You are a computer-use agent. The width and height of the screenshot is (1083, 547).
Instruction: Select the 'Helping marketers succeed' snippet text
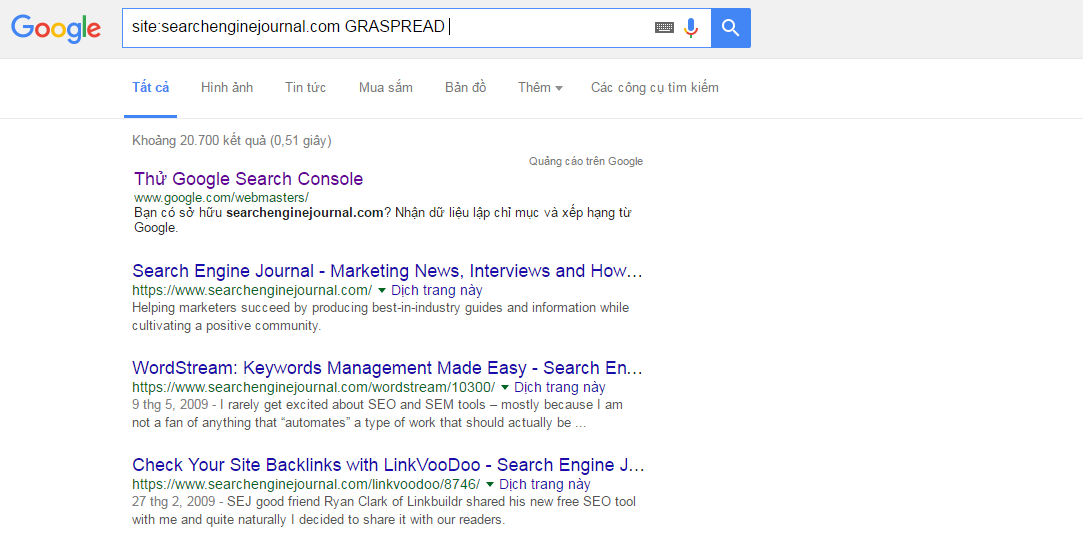tap(381, 316)
